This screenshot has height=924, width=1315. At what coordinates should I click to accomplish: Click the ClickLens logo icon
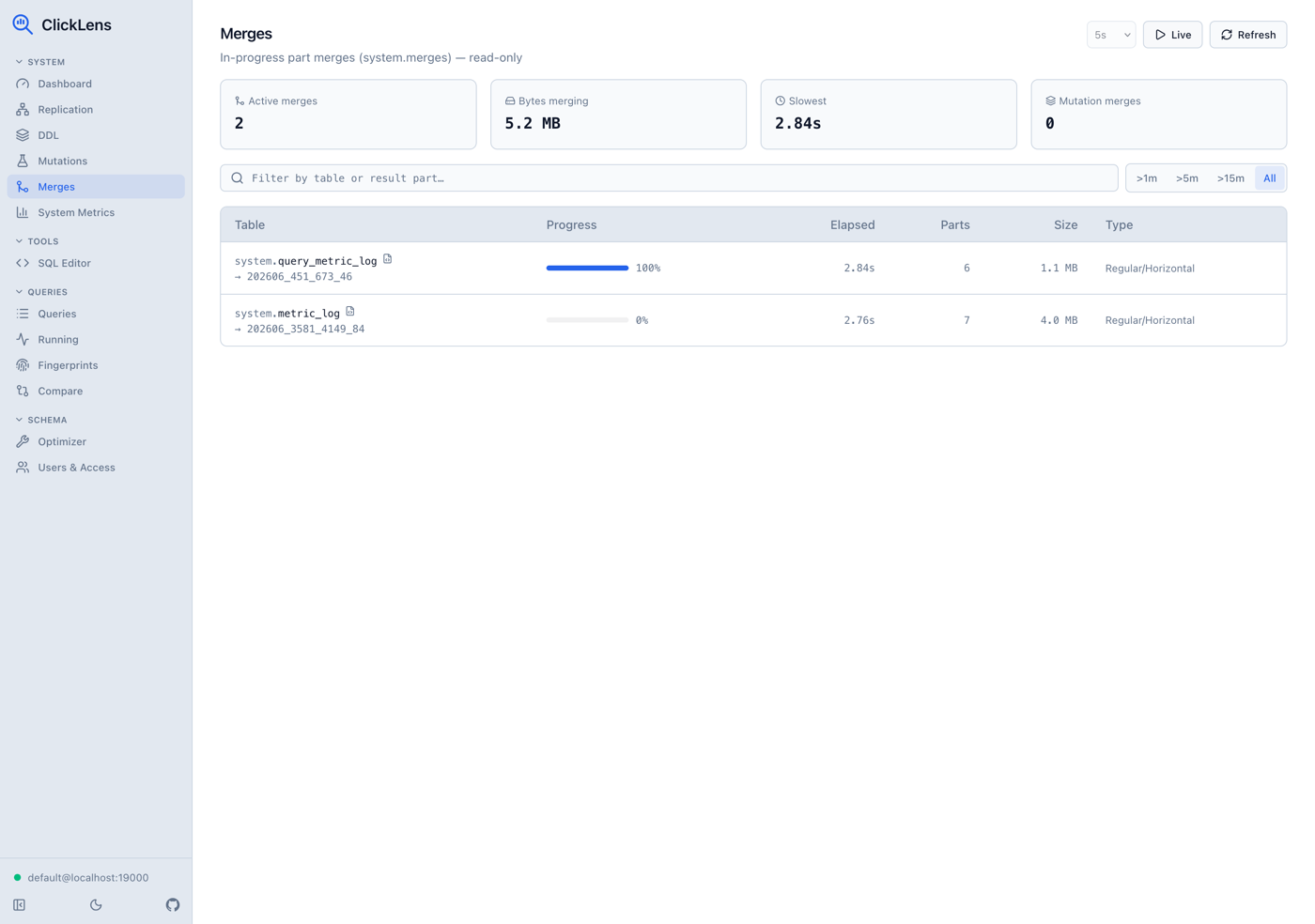(23, 24)
